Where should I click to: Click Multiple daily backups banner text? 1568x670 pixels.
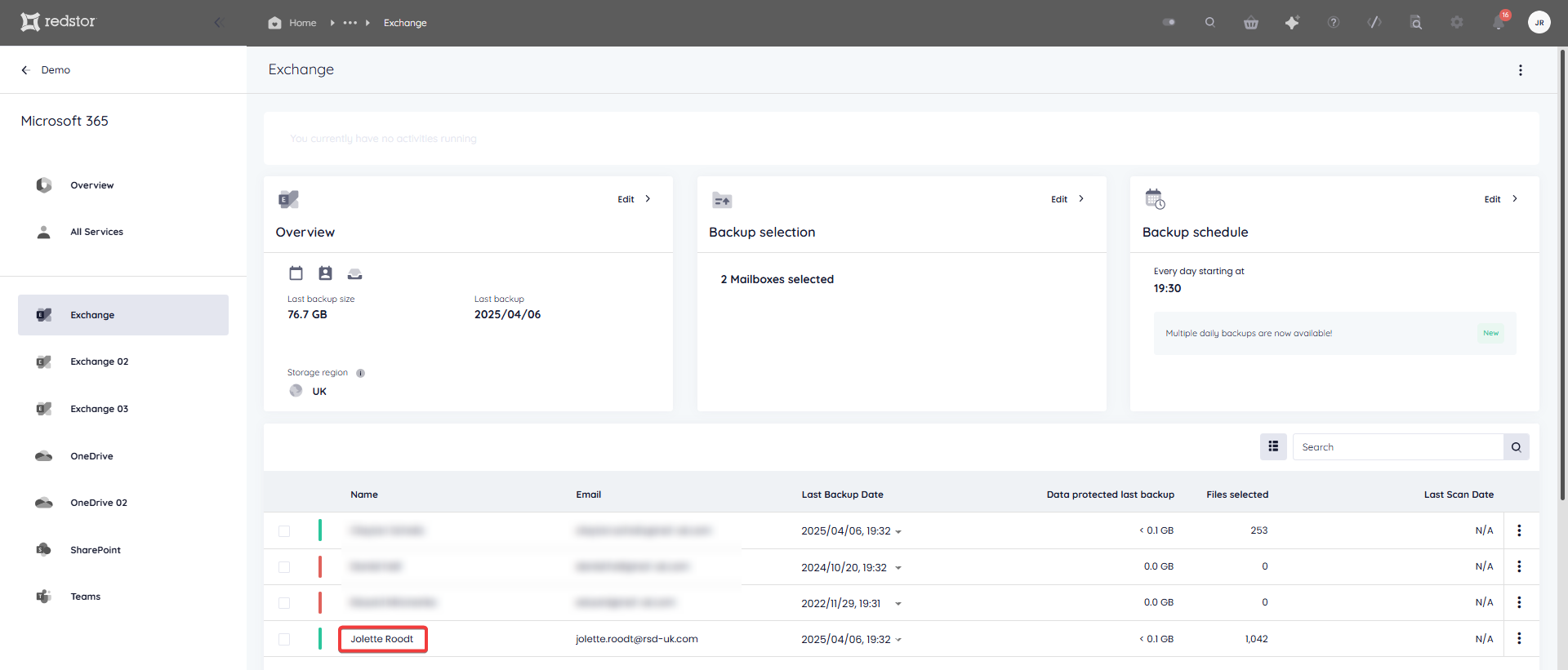[1249, 333]
